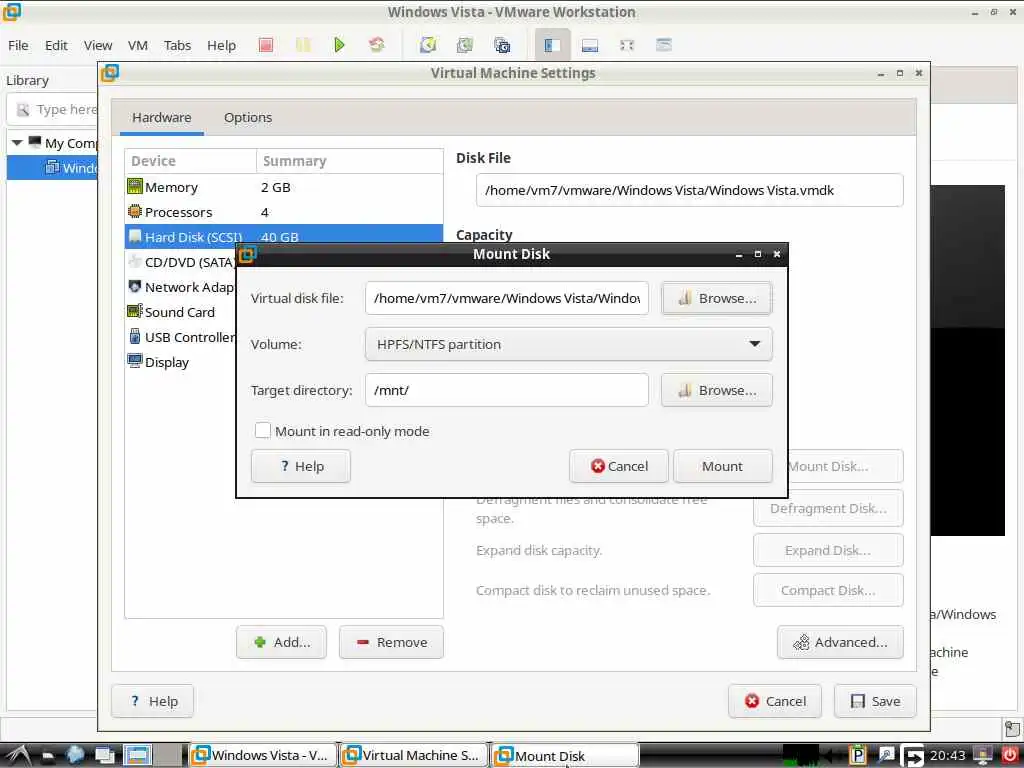Click the Device column header
The width and height of the screenshot is (1024, 768).
pyautogui.click(x=191, y=161)
